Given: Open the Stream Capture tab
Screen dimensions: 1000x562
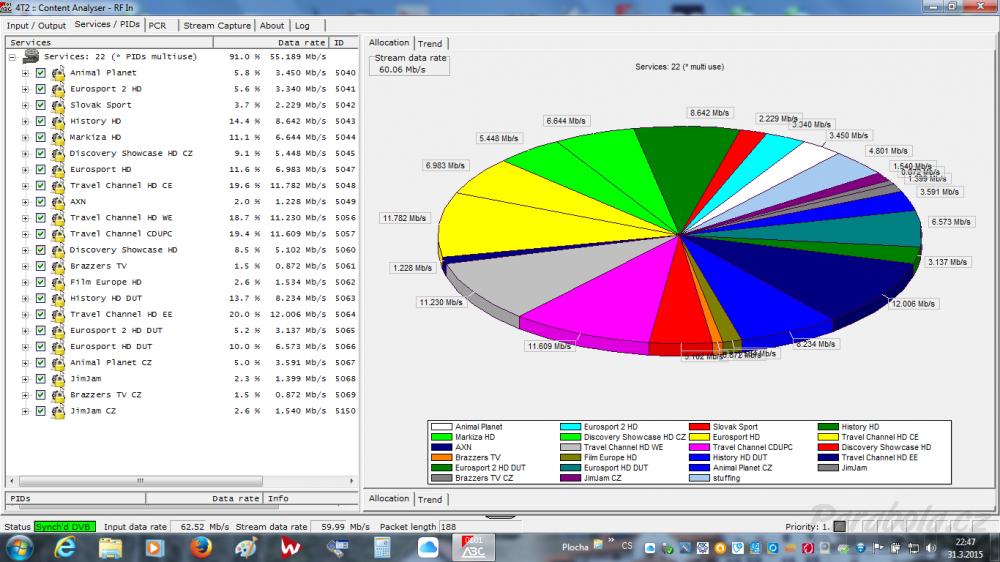Looking at the screenshot, I should pos(217,26).
